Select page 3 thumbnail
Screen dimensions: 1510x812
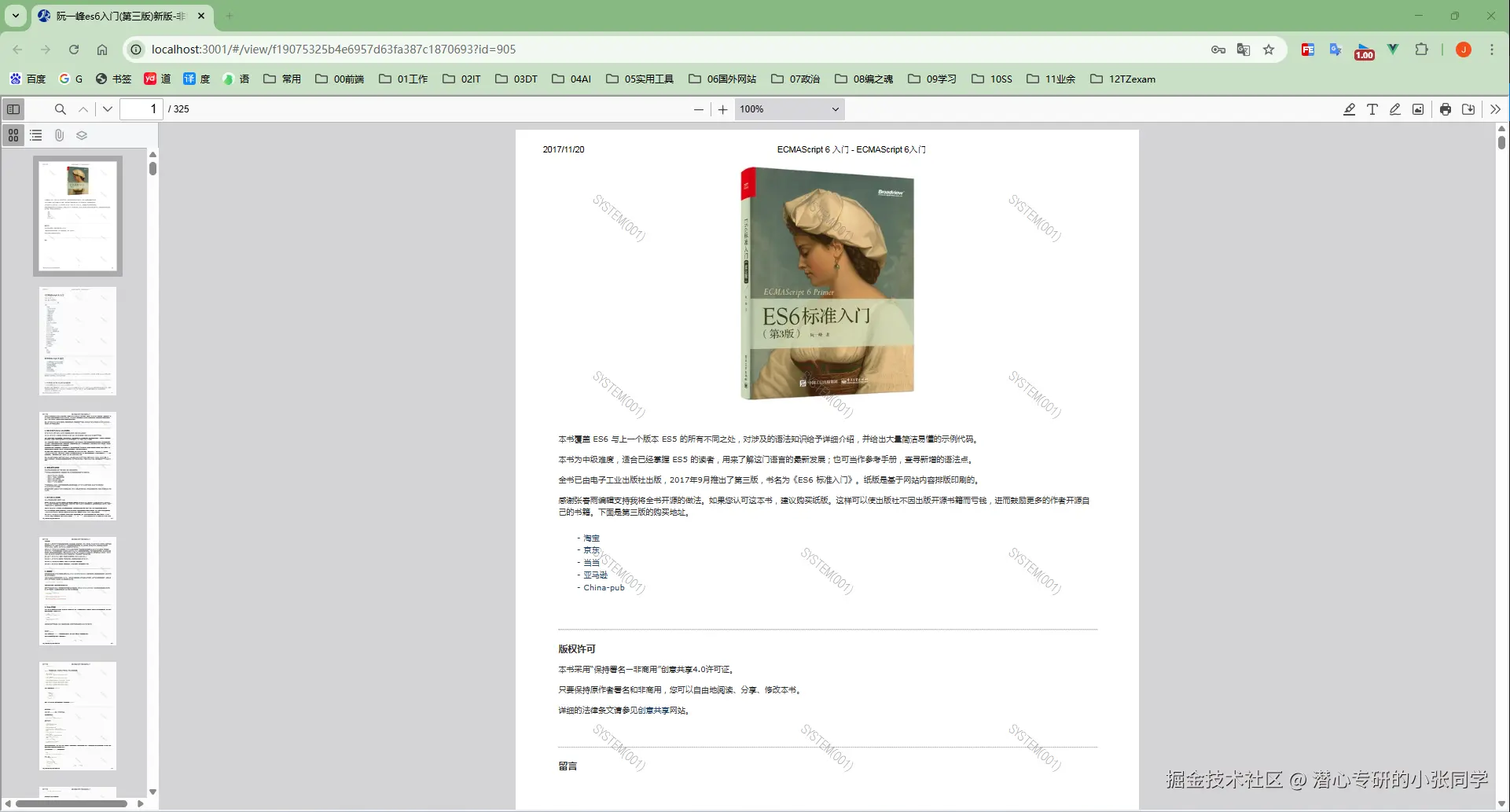click(x=78, y=466)
